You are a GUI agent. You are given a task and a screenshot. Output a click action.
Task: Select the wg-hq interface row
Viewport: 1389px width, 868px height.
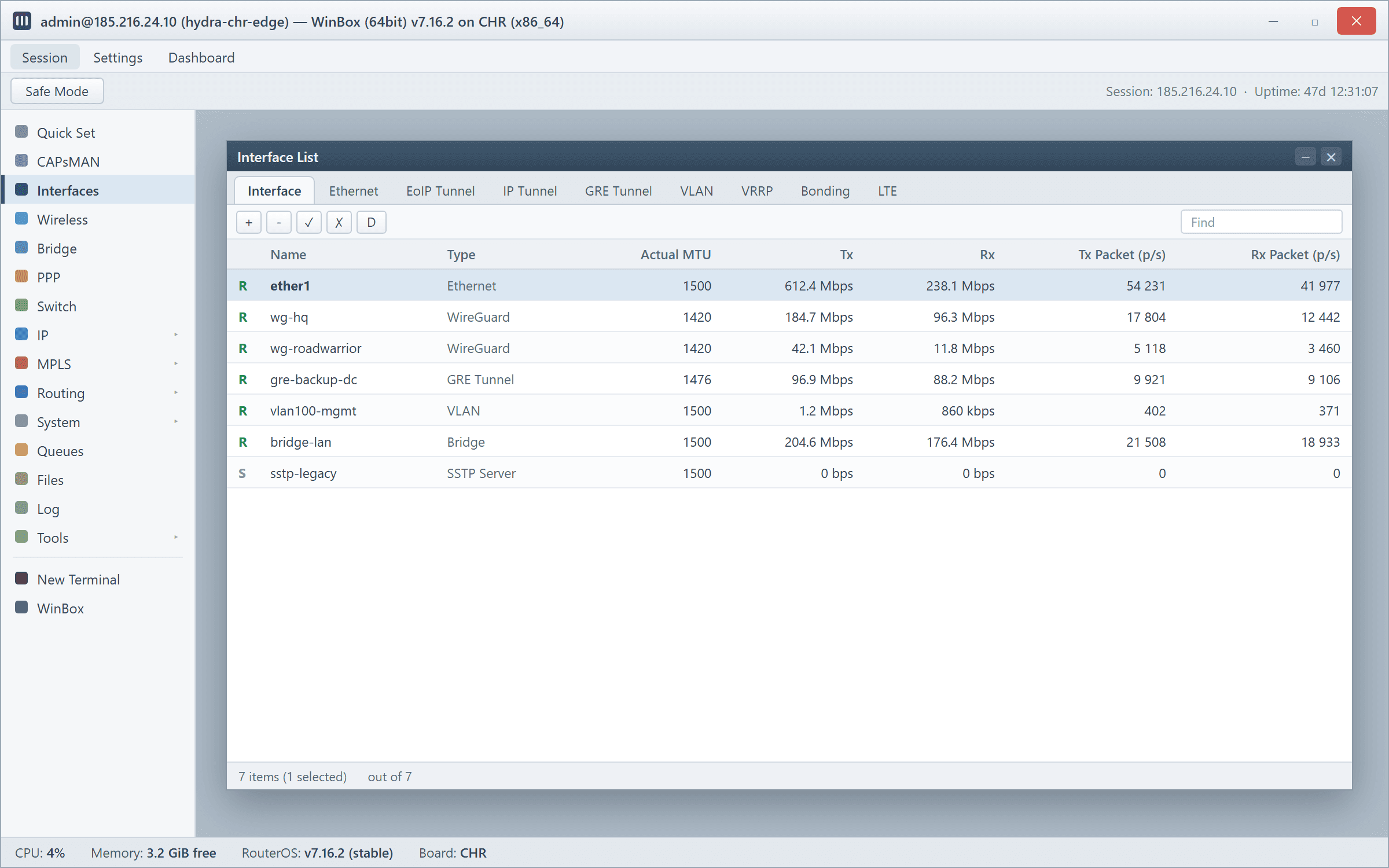789,317
